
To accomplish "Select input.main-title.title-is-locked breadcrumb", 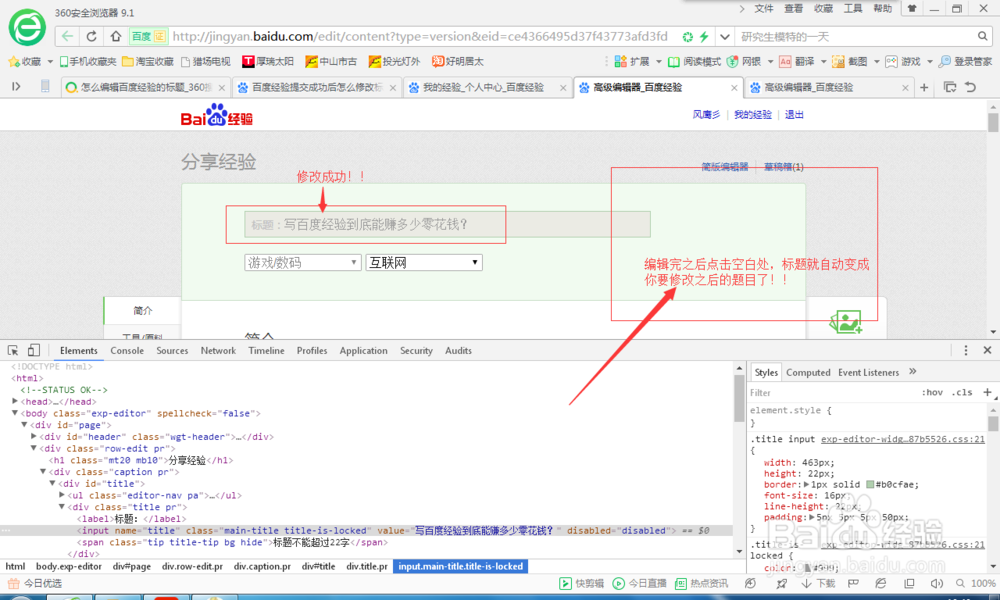I will 460,566.
